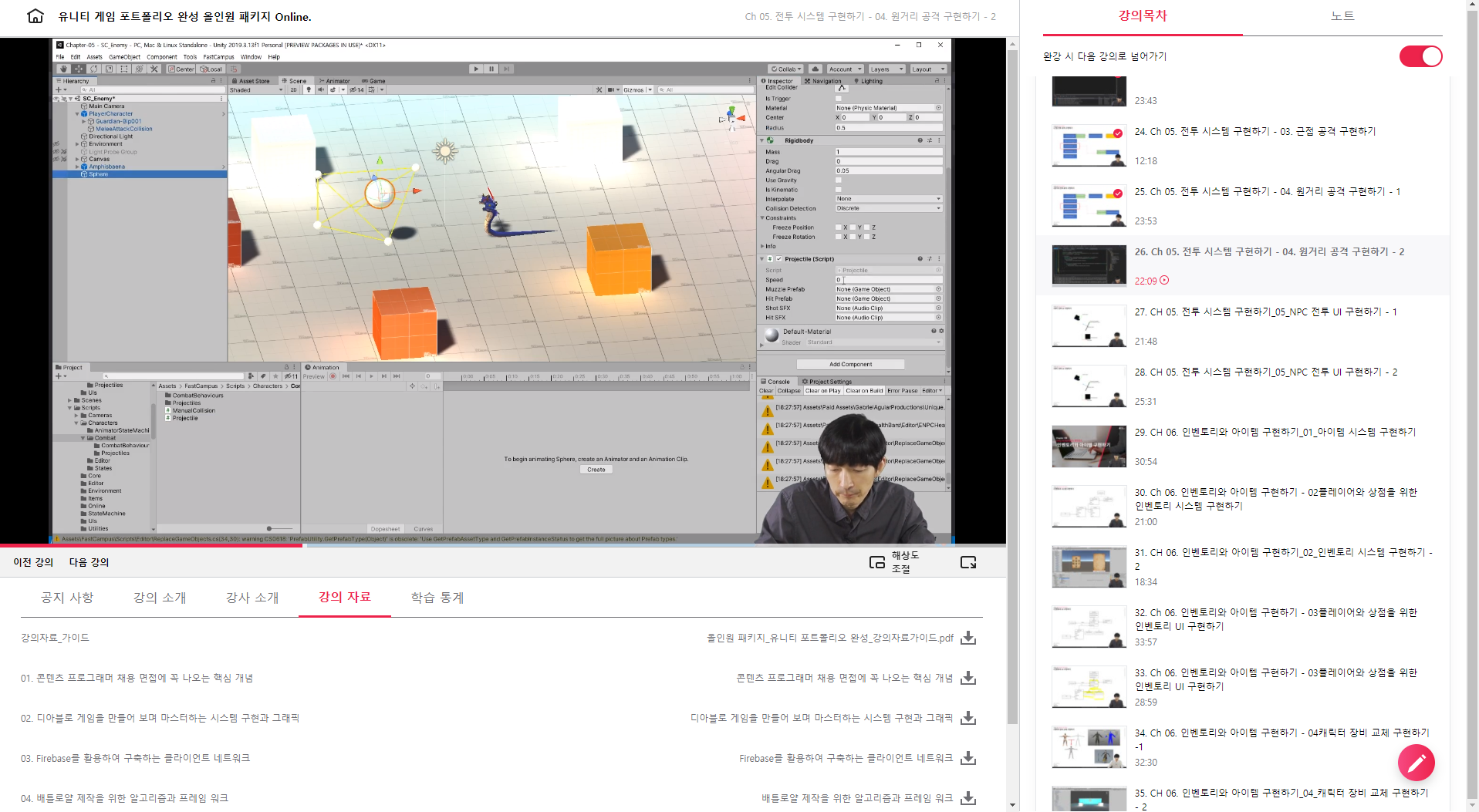
Task: Open the 학습 통계 tab
Action: [x=437, y=598]
